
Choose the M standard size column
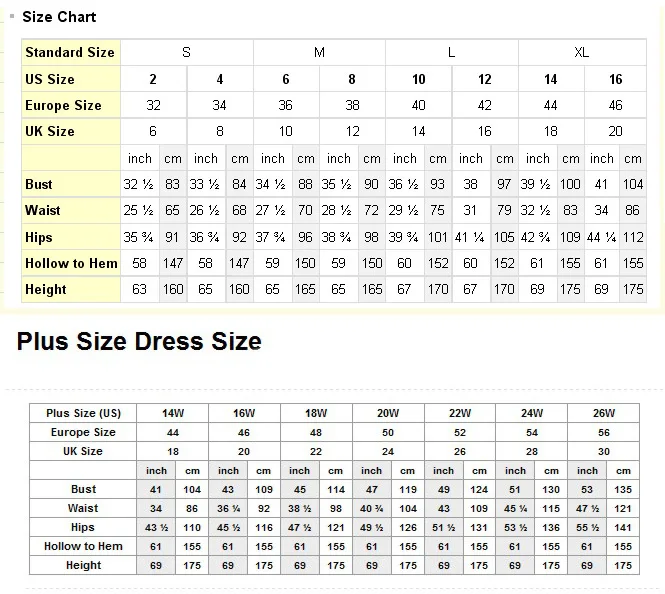(x=319, y=52)
